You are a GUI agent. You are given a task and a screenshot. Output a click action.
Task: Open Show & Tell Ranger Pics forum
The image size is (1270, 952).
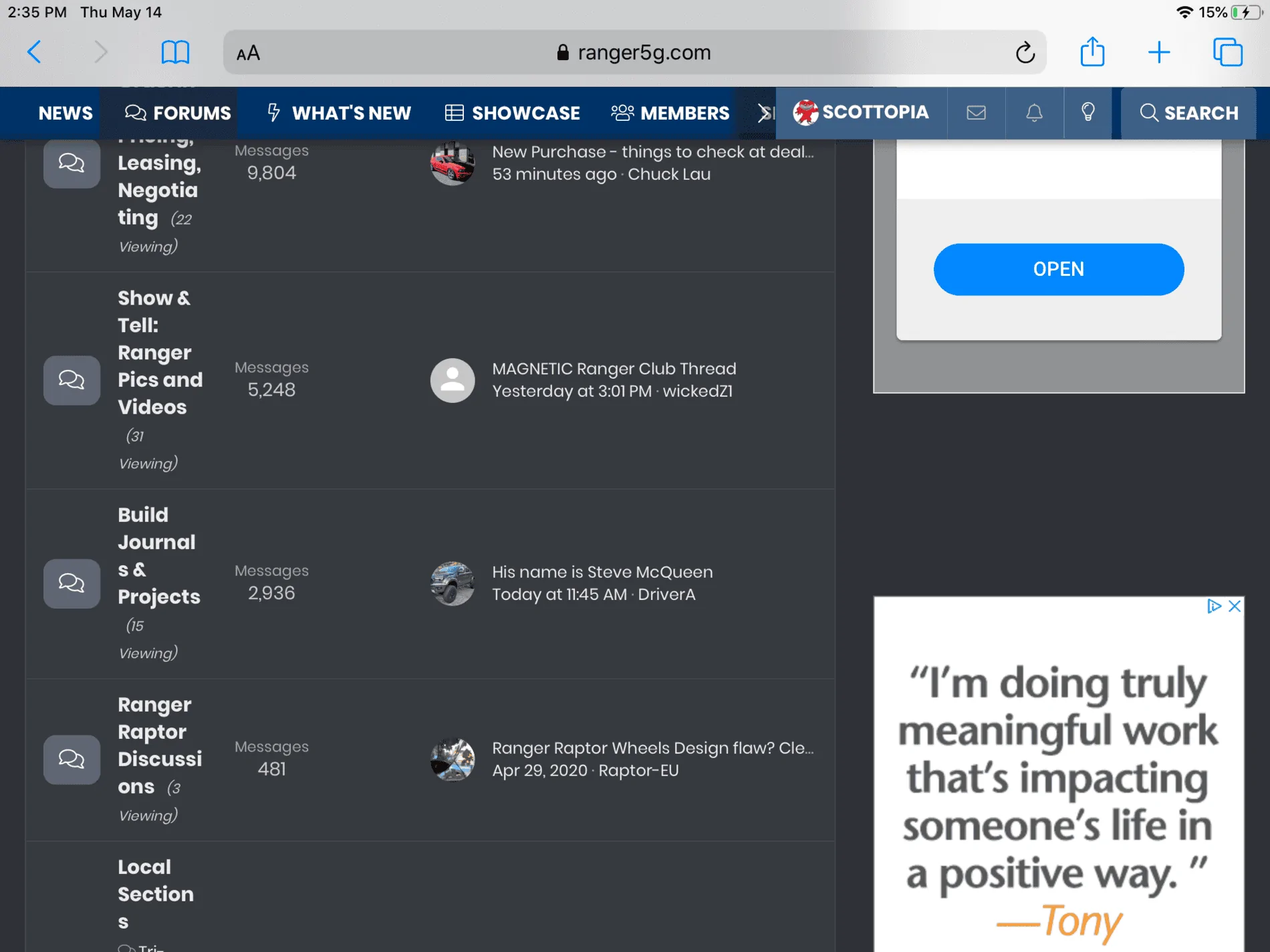pos(160,352)
